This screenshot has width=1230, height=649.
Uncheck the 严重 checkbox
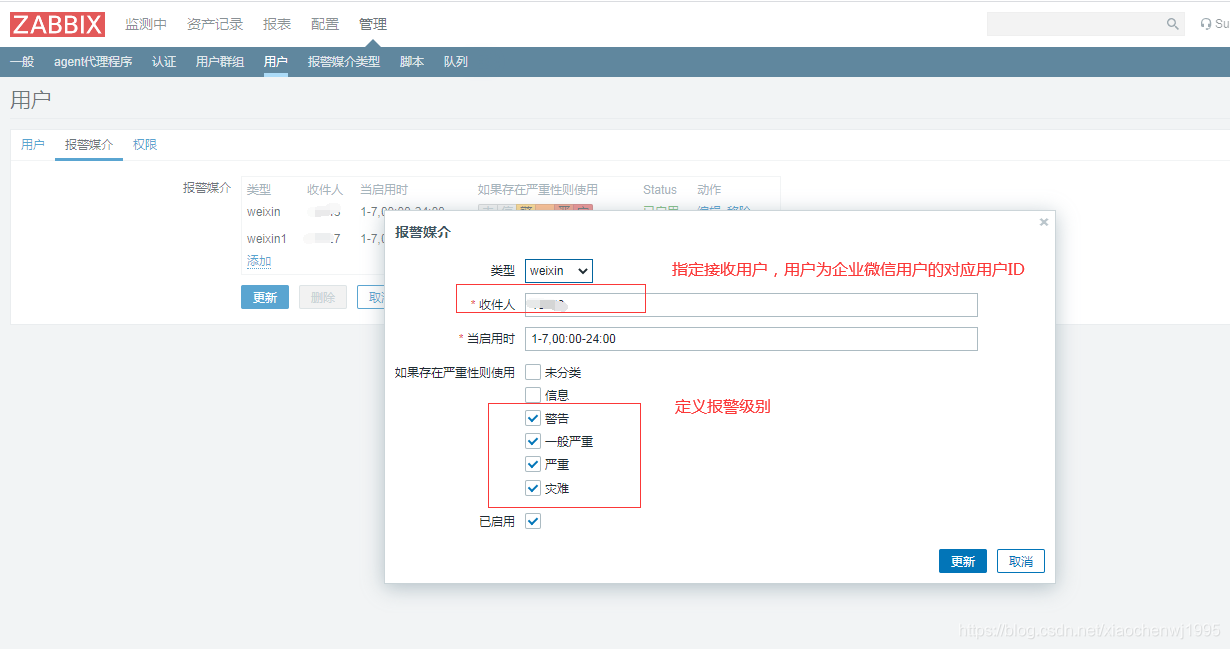coord(533,464)
